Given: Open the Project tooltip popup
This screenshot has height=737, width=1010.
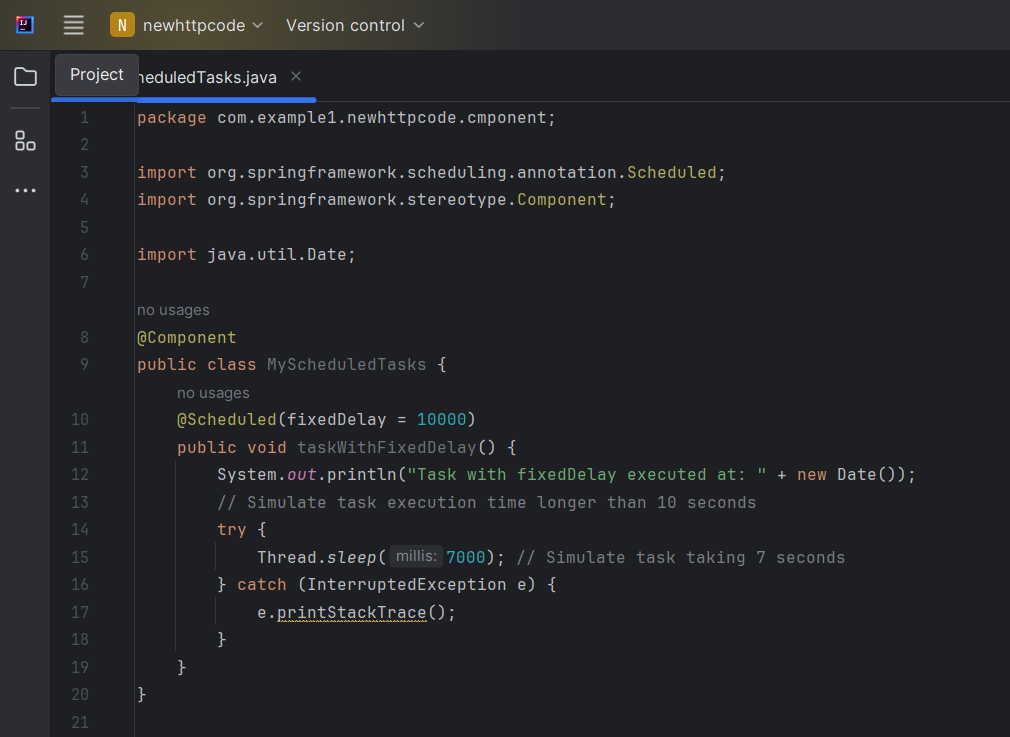Looking at the screenshot, I should (x=96, y=74).
